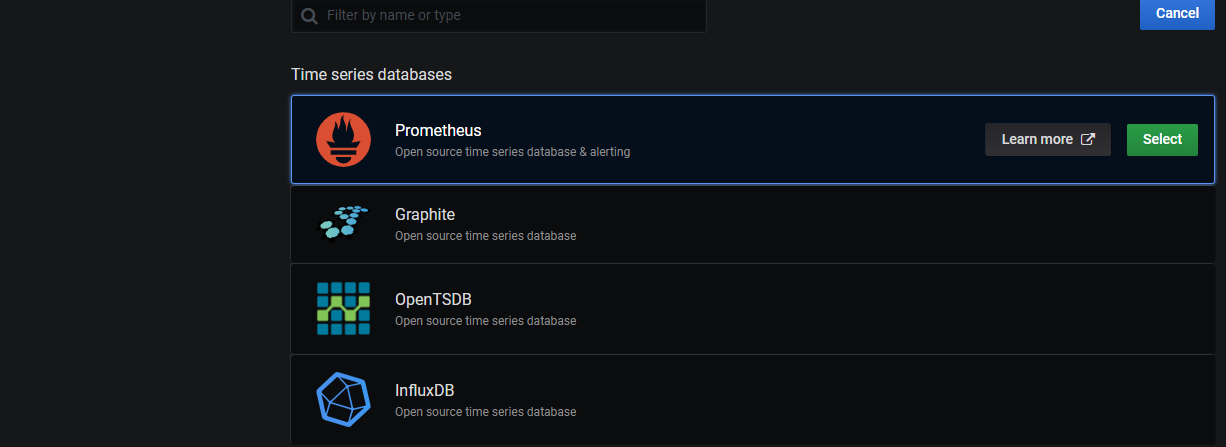Choose the InfluxDB data source name

(425, 390)
